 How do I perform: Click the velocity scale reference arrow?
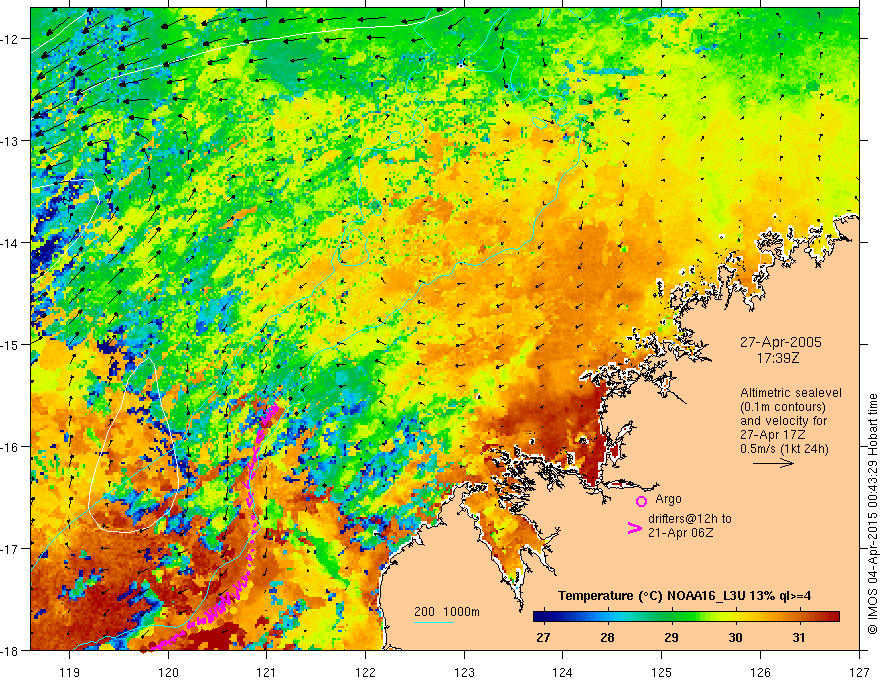772,464
